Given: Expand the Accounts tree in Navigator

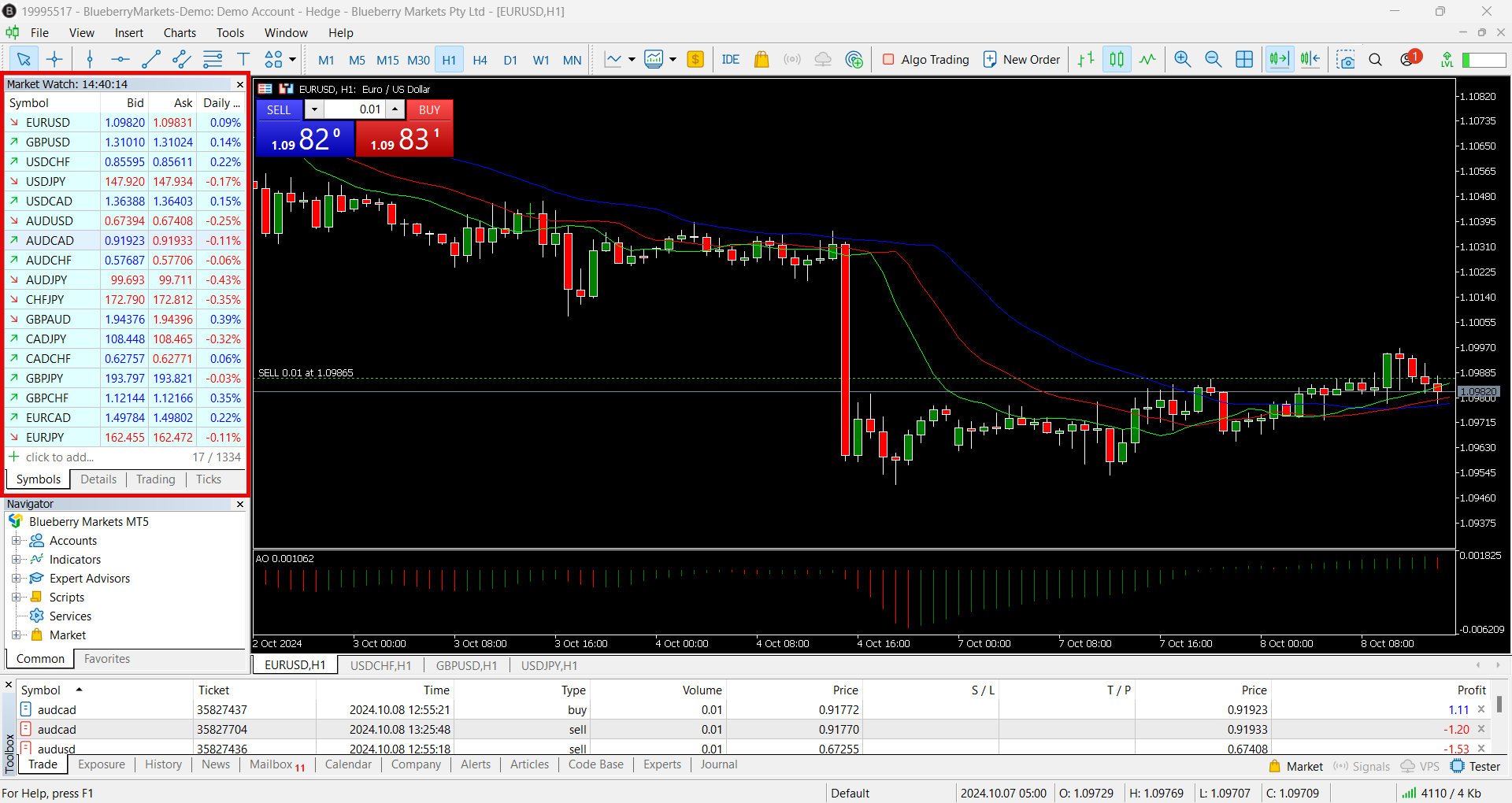Looking at the screenshot, I should [x=16, y=541].
